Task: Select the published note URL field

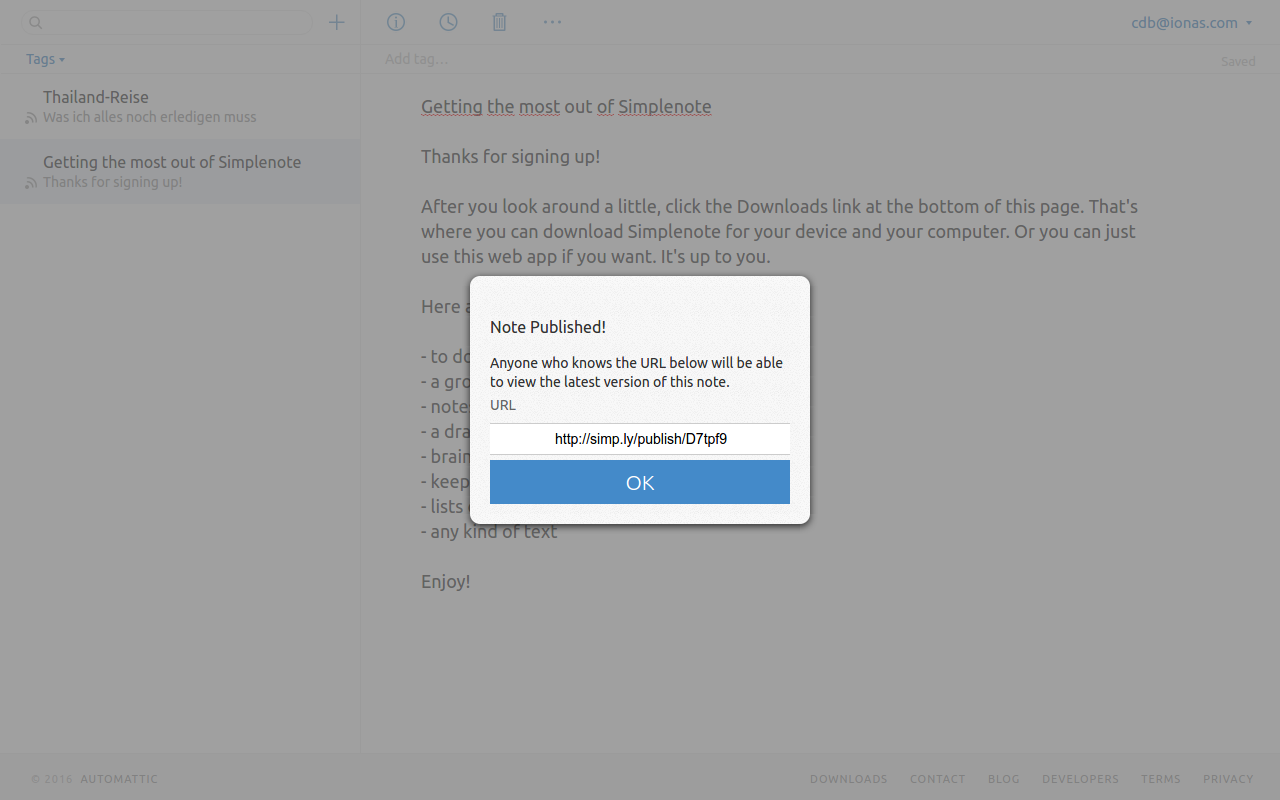Action: click(x=640, y=439)
